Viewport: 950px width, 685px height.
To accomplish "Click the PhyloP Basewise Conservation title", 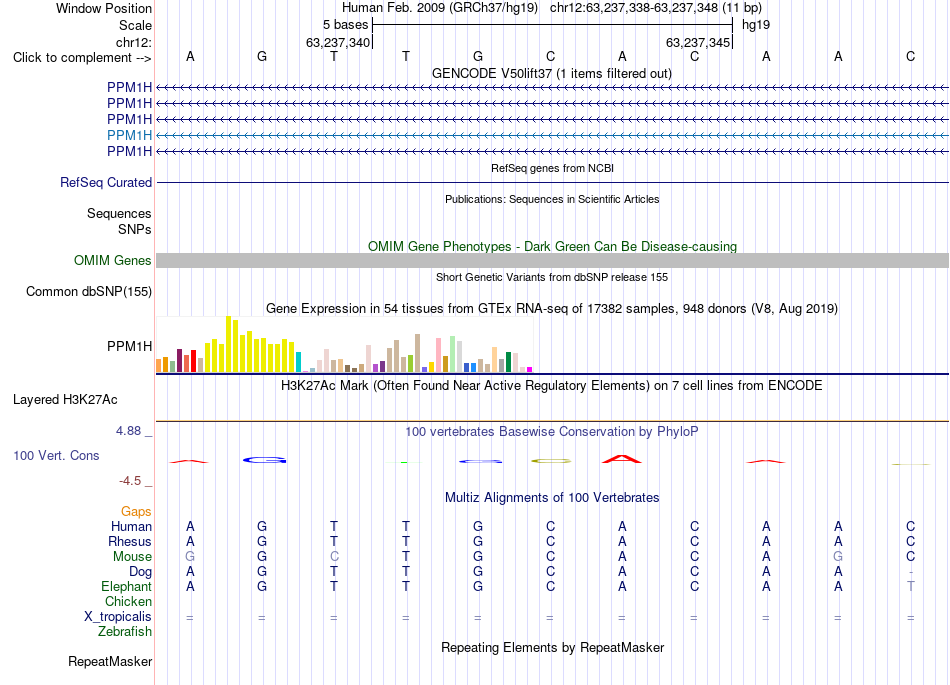I will click(552, 432).
